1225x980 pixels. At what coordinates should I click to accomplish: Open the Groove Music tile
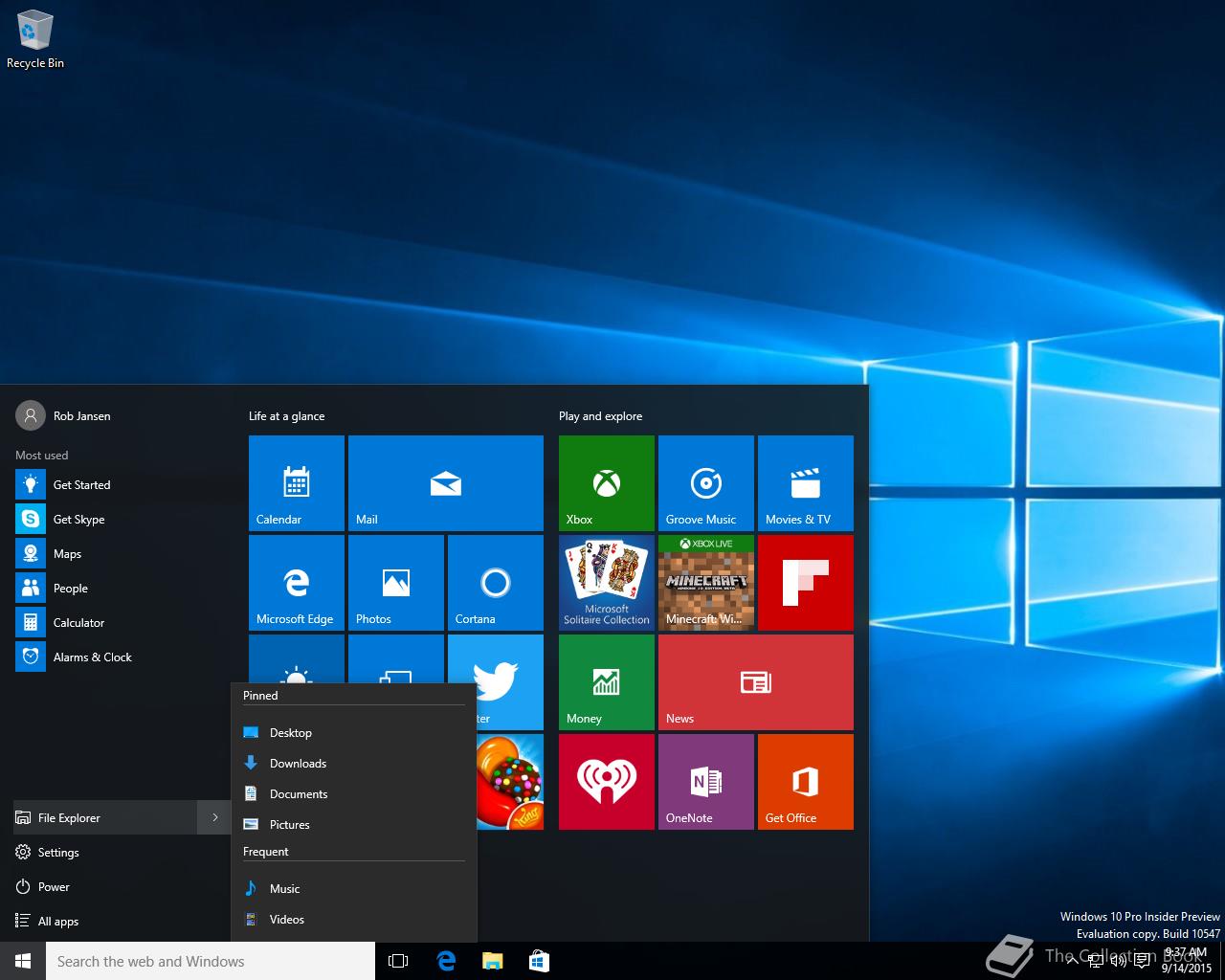(706, 483)
